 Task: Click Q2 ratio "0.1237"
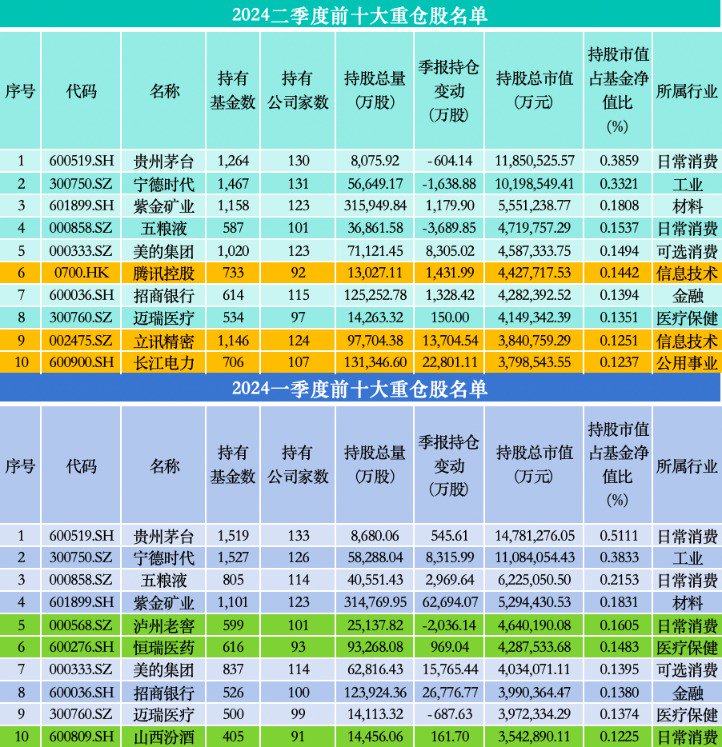(x=618, y=363)
